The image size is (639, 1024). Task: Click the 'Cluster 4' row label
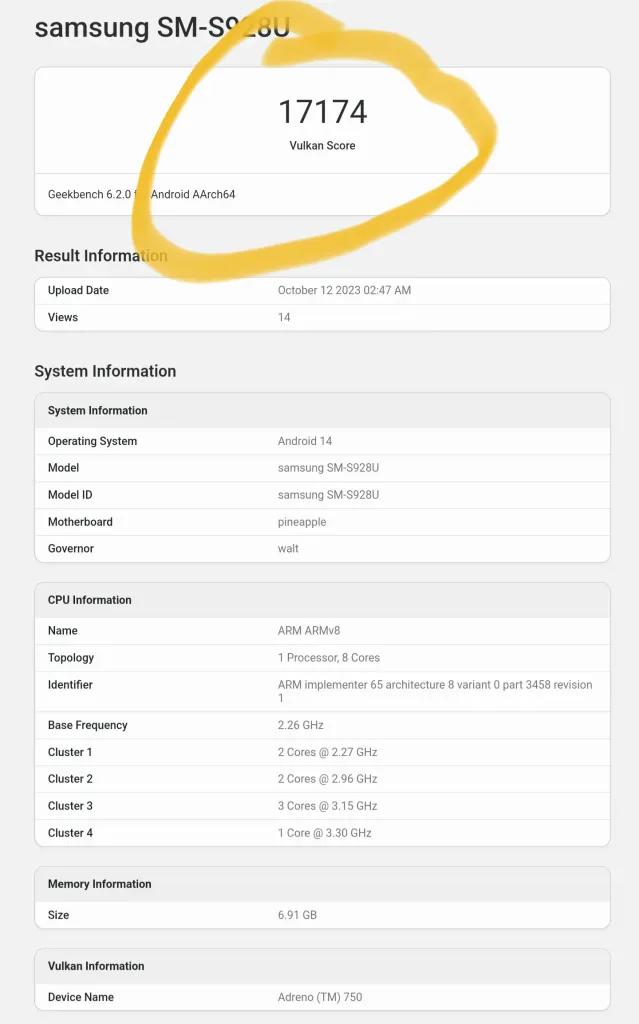coord(70,833)
